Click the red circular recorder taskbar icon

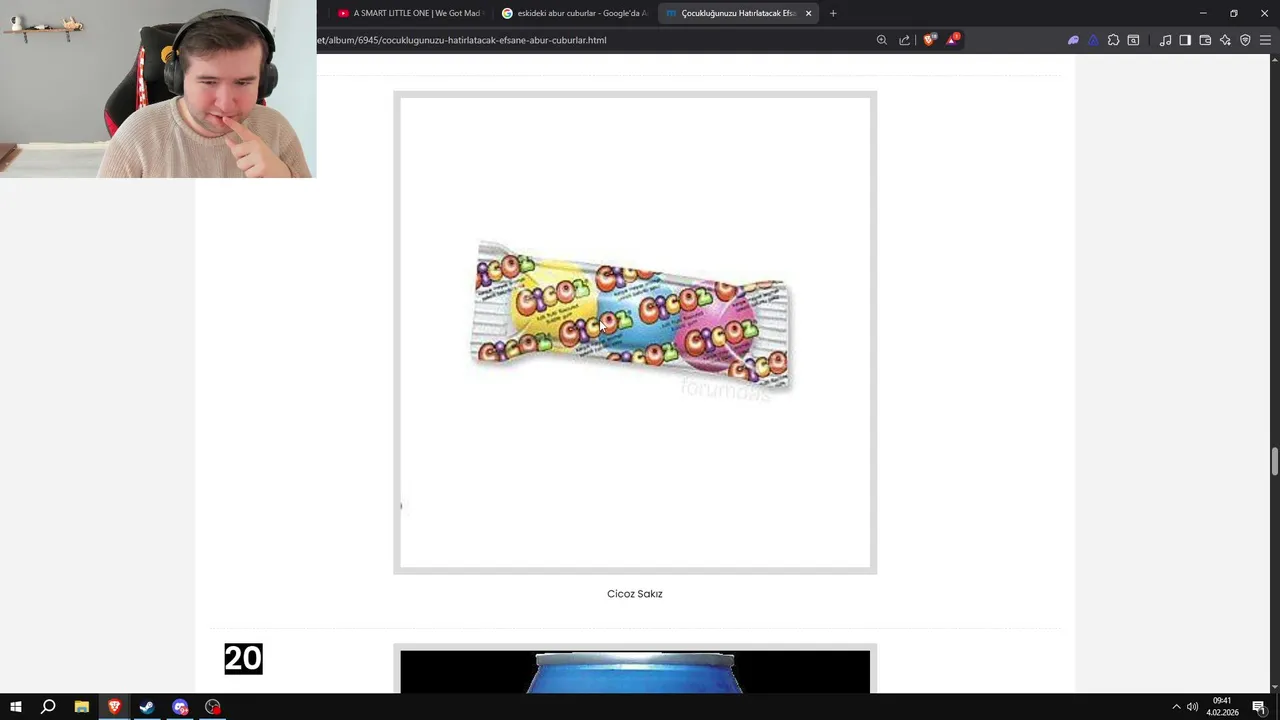(x=213, y=707)
